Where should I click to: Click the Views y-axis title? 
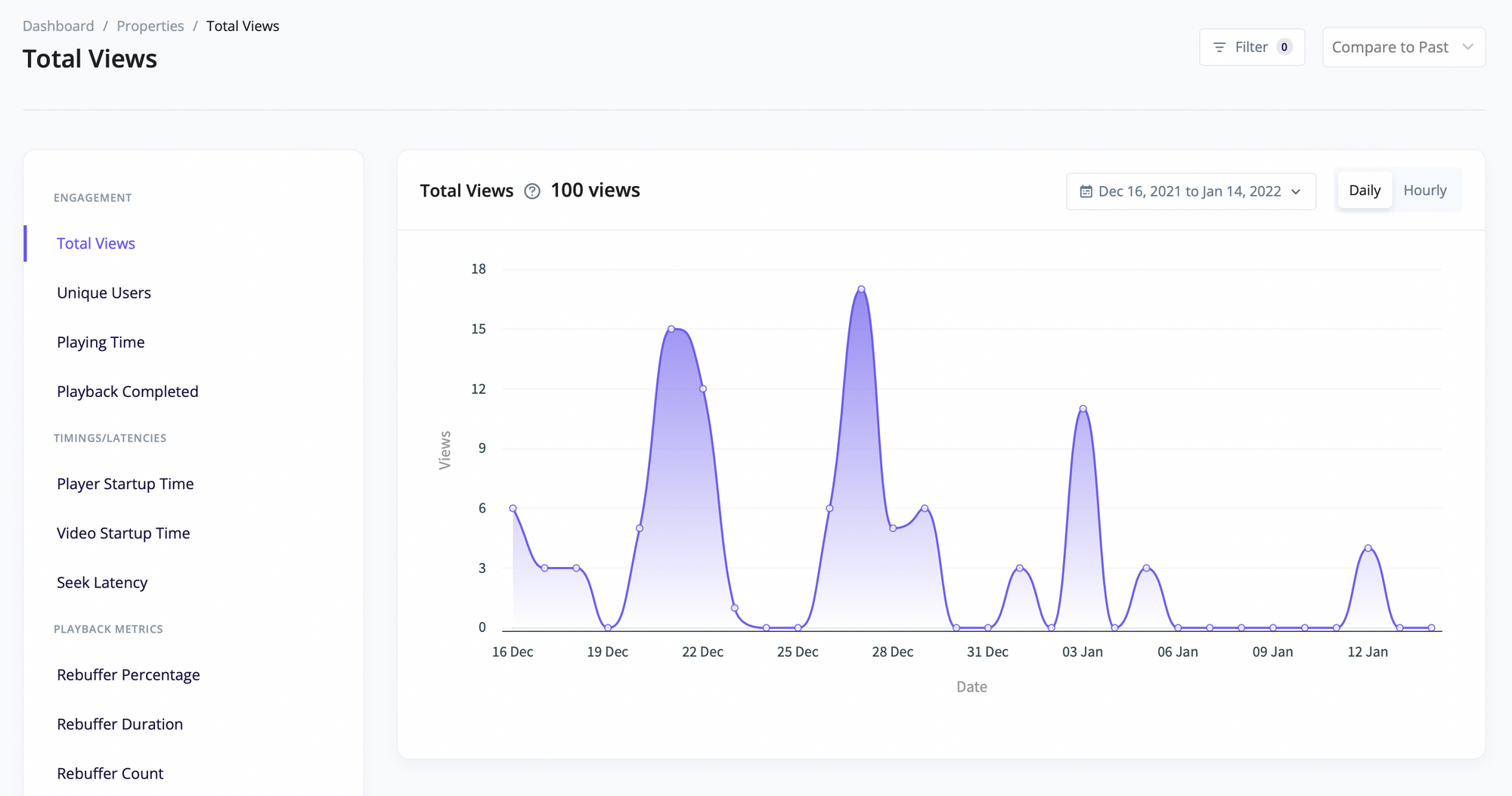click(x=445, y=450)
